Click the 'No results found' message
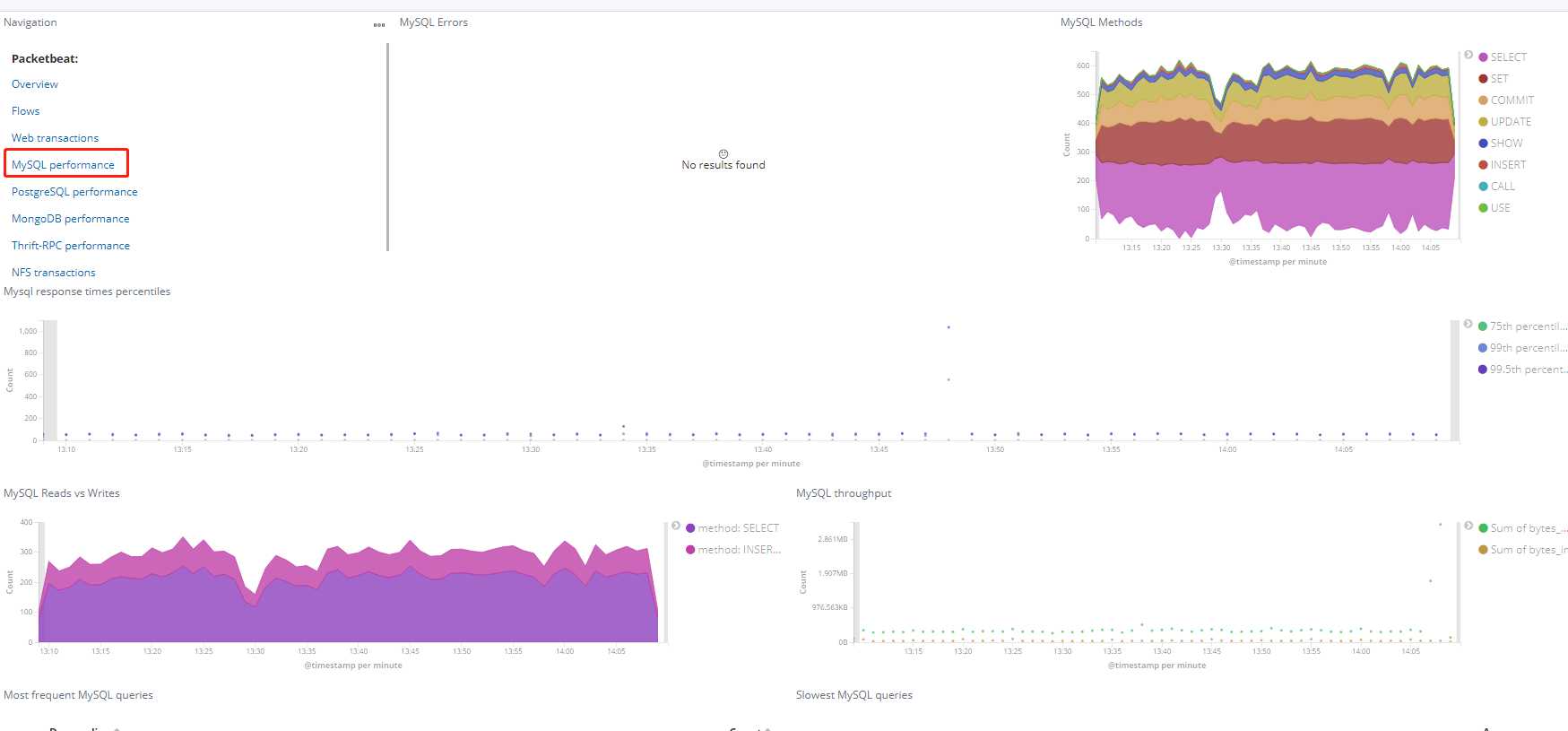The image size is (1568, 731). (723, 165)
